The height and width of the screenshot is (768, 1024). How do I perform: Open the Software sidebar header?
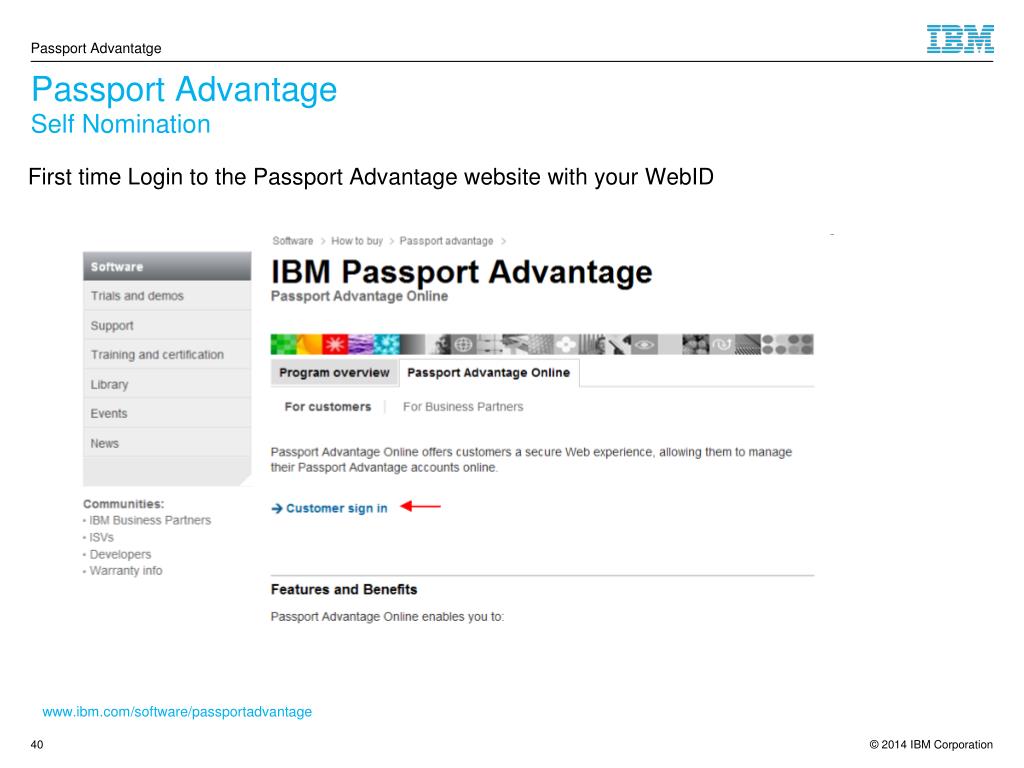tap(167, 266)
